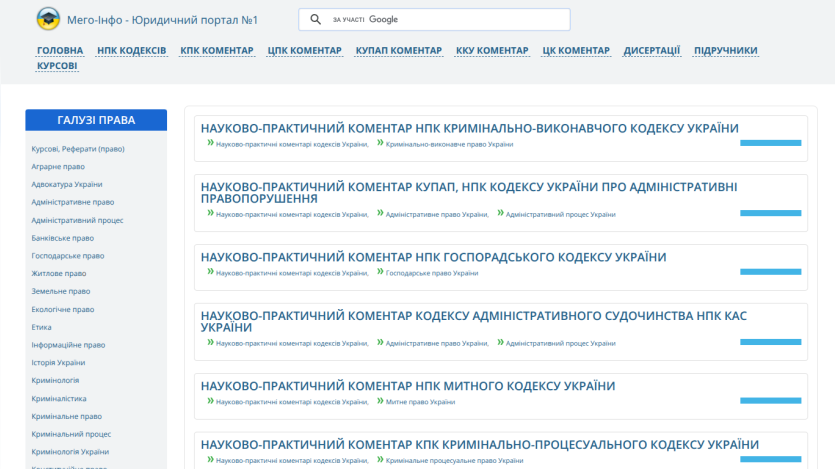Click chevron icon before Митне право України
Screen dimensions: 835x469
pos(380,401)
